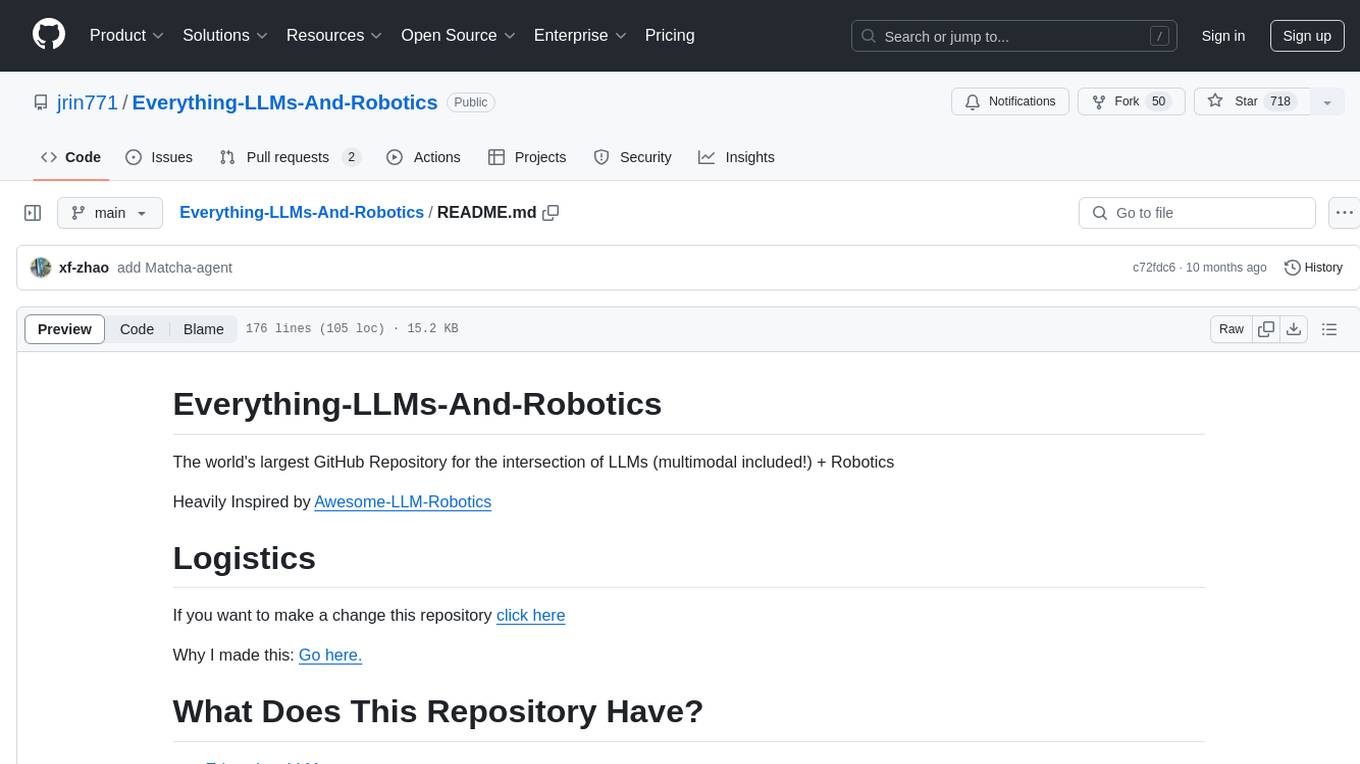Click the Sign in link

click(x=1223, y=36)
